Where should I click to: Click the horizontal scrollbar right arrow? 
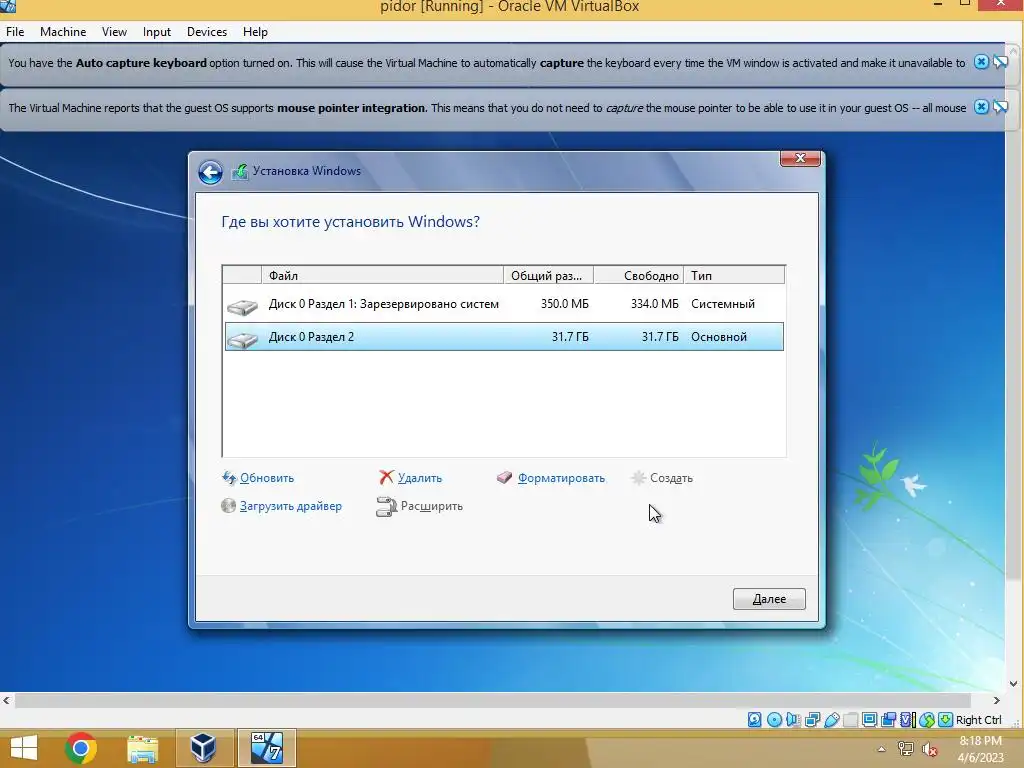tap(997, 701)
